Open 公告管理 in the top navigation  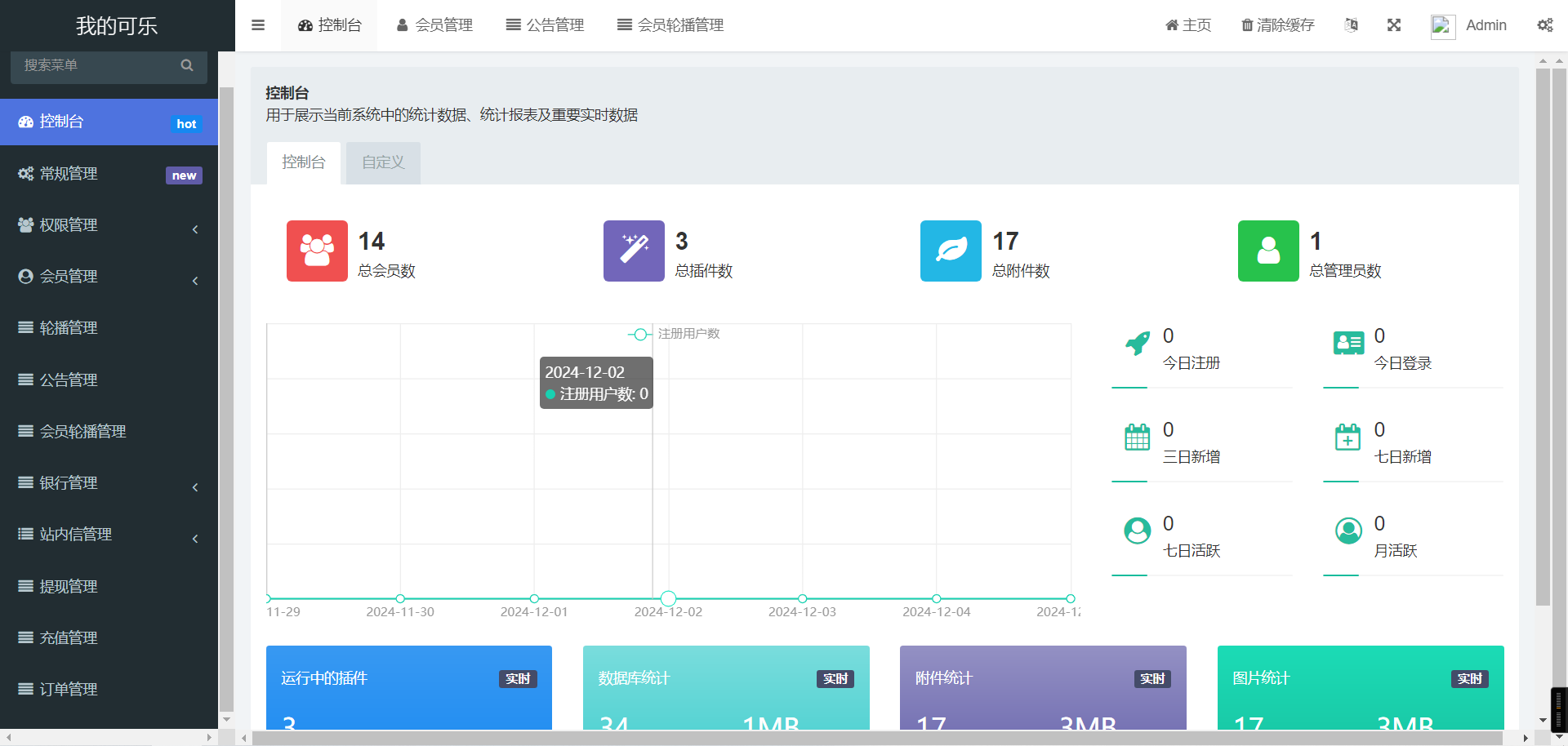[545, 25]
